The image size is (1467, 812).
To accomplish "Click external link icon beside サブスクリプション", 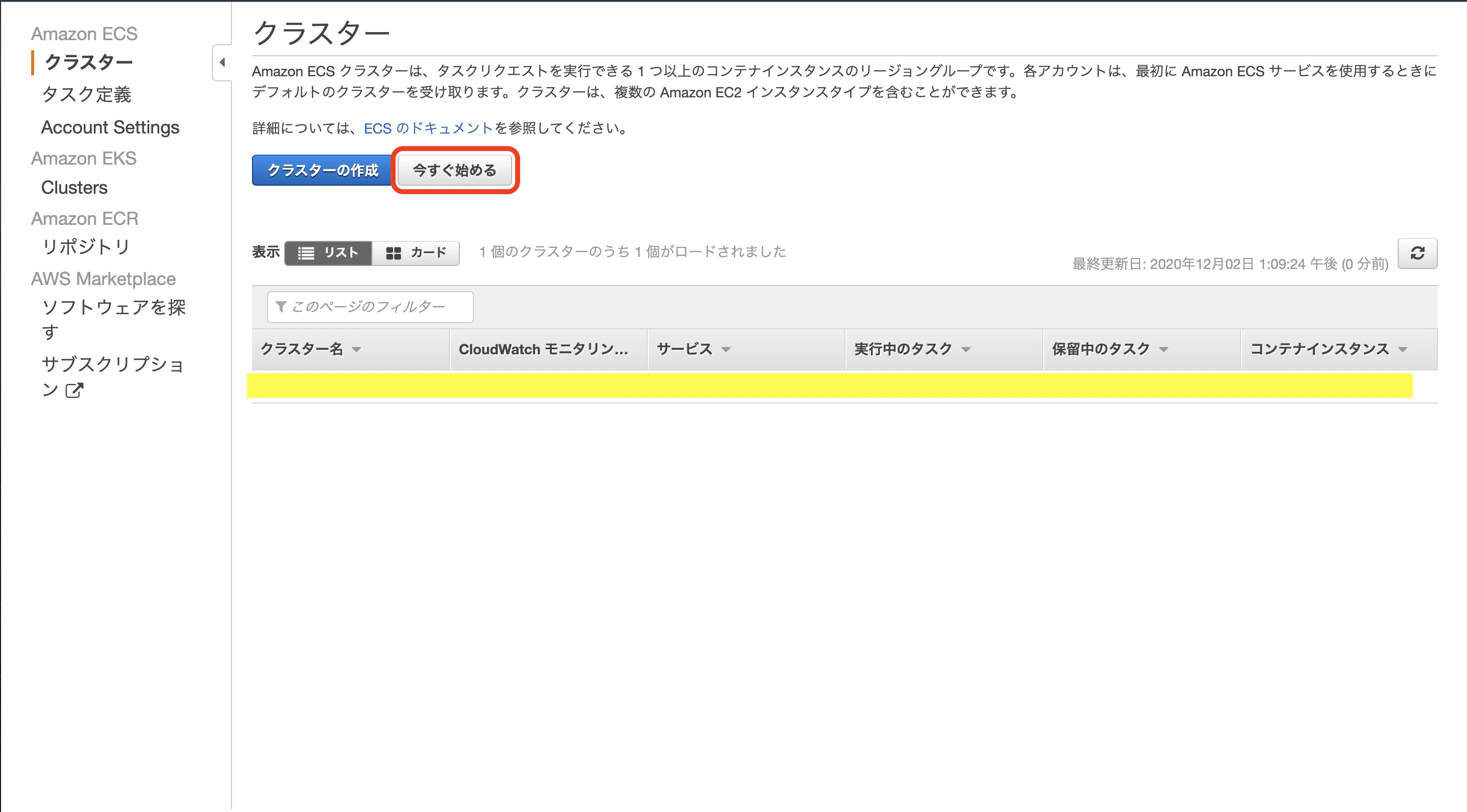I will point(74,390).
